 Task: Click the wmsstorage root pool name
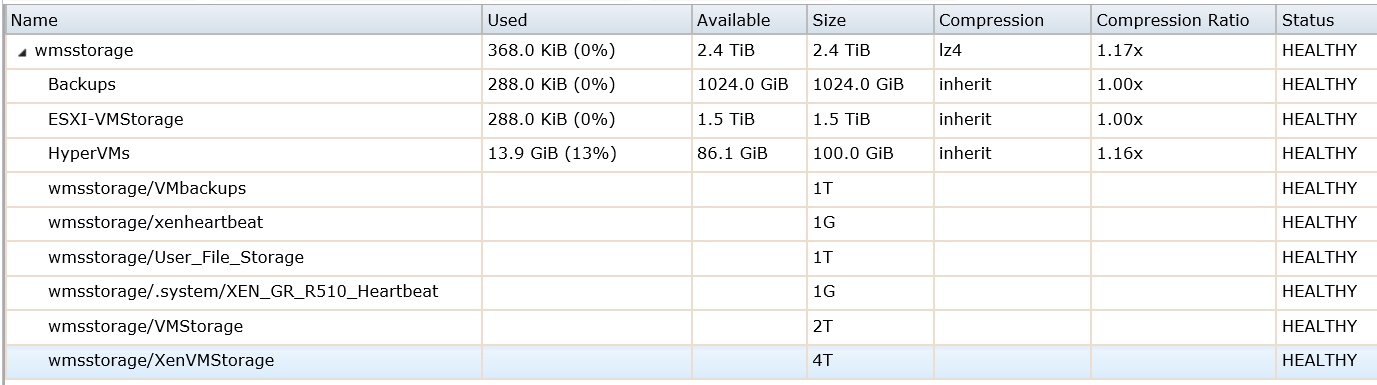coord(84,51)
